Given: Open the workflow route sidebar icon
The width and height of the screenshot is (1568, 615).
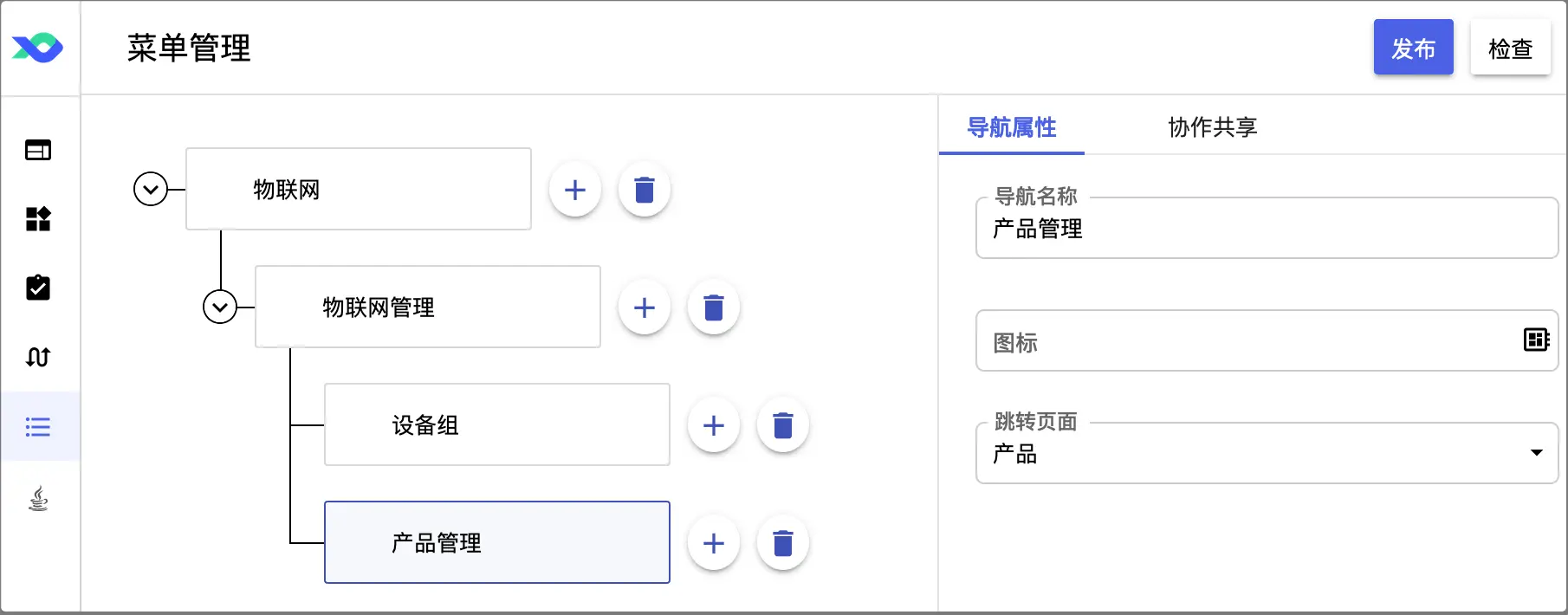Looking at the screenshot, I should (38, 357).
